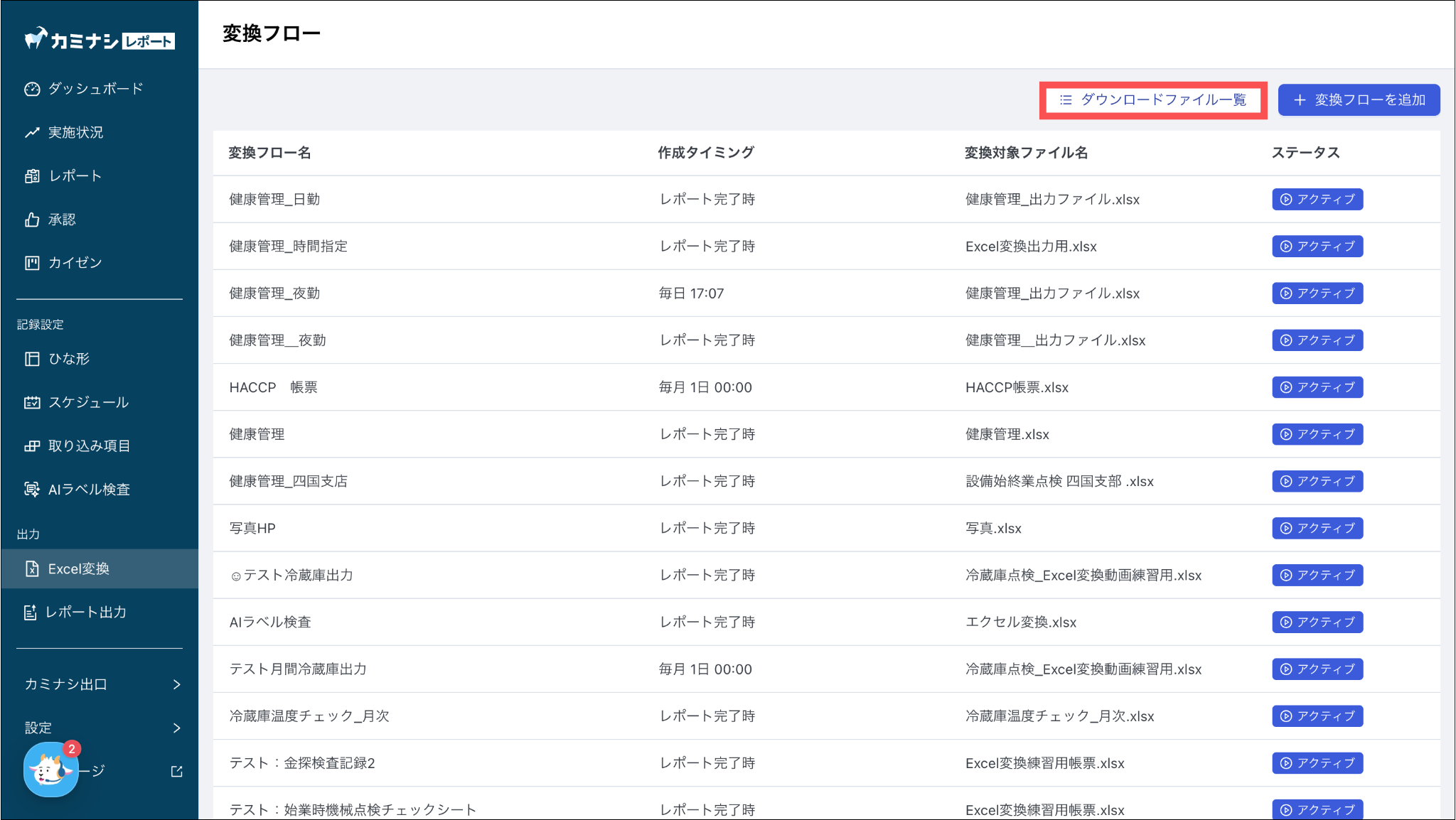
Task: Toggle アクティブ status for 健康管理_日勤
Action: point(1317,200)
